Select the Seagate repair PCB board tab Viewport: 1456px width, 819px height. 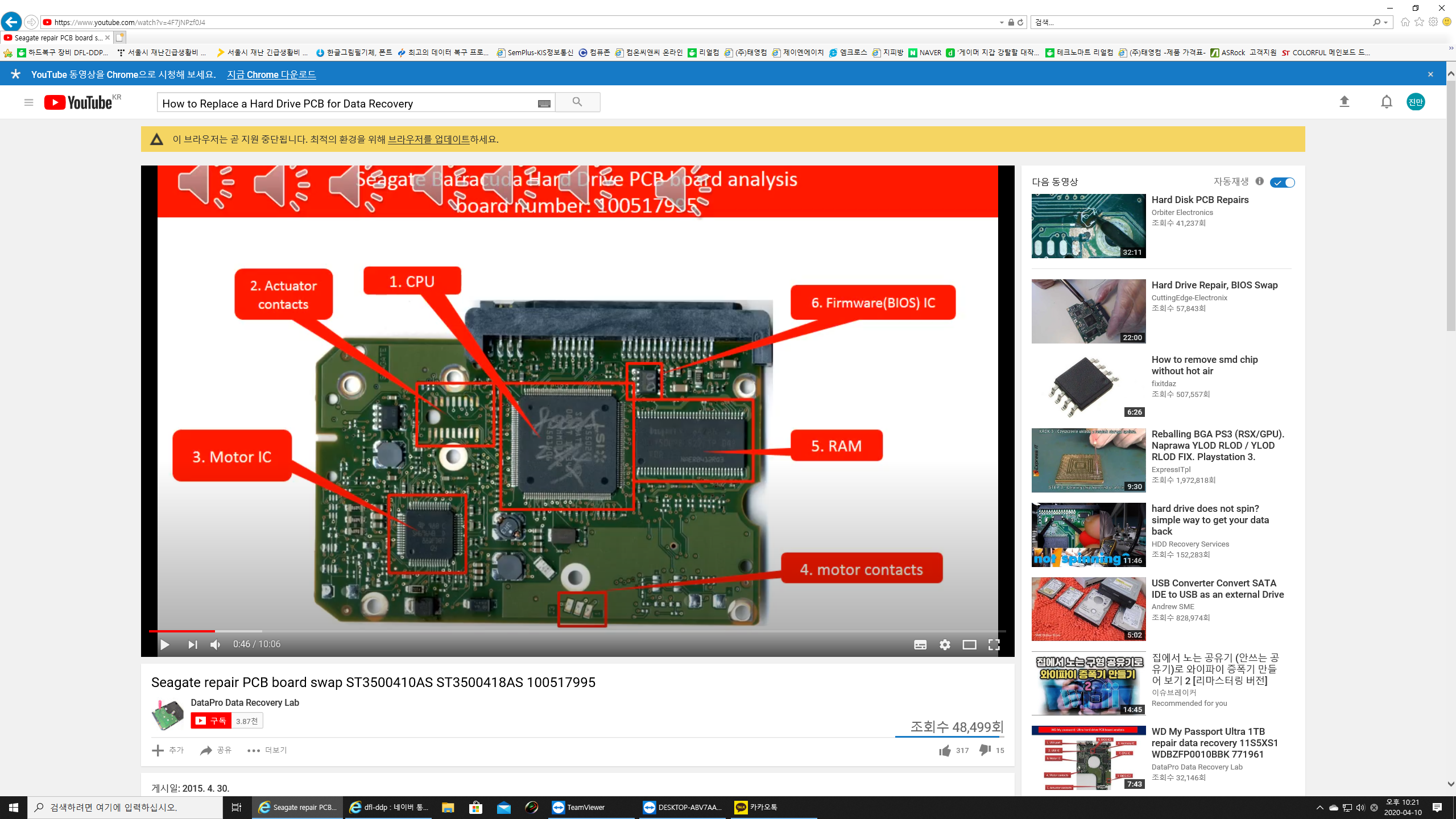pos(57,38)
